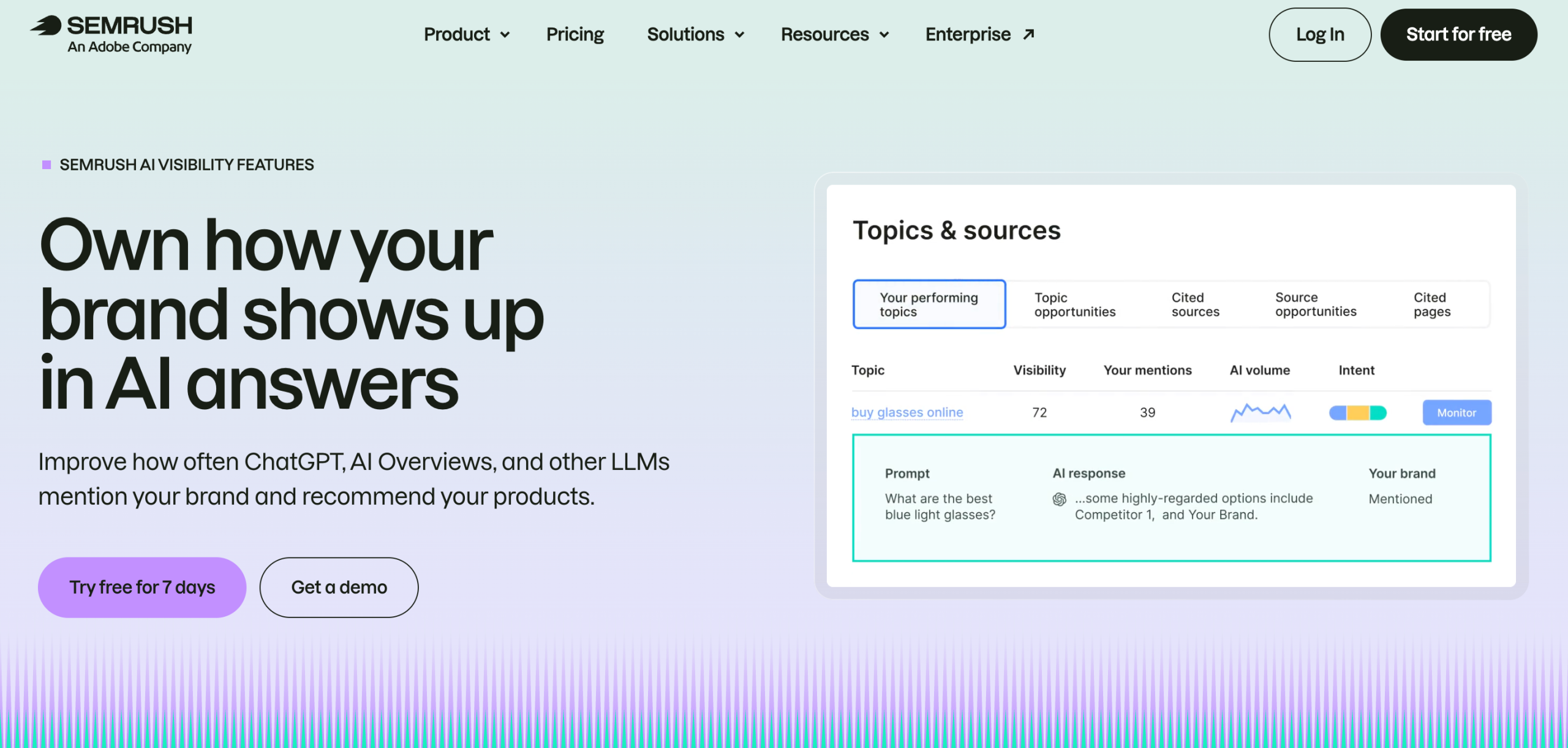Open the buy glasses online link
This screenshot has height=748, width=1568.
907,412
